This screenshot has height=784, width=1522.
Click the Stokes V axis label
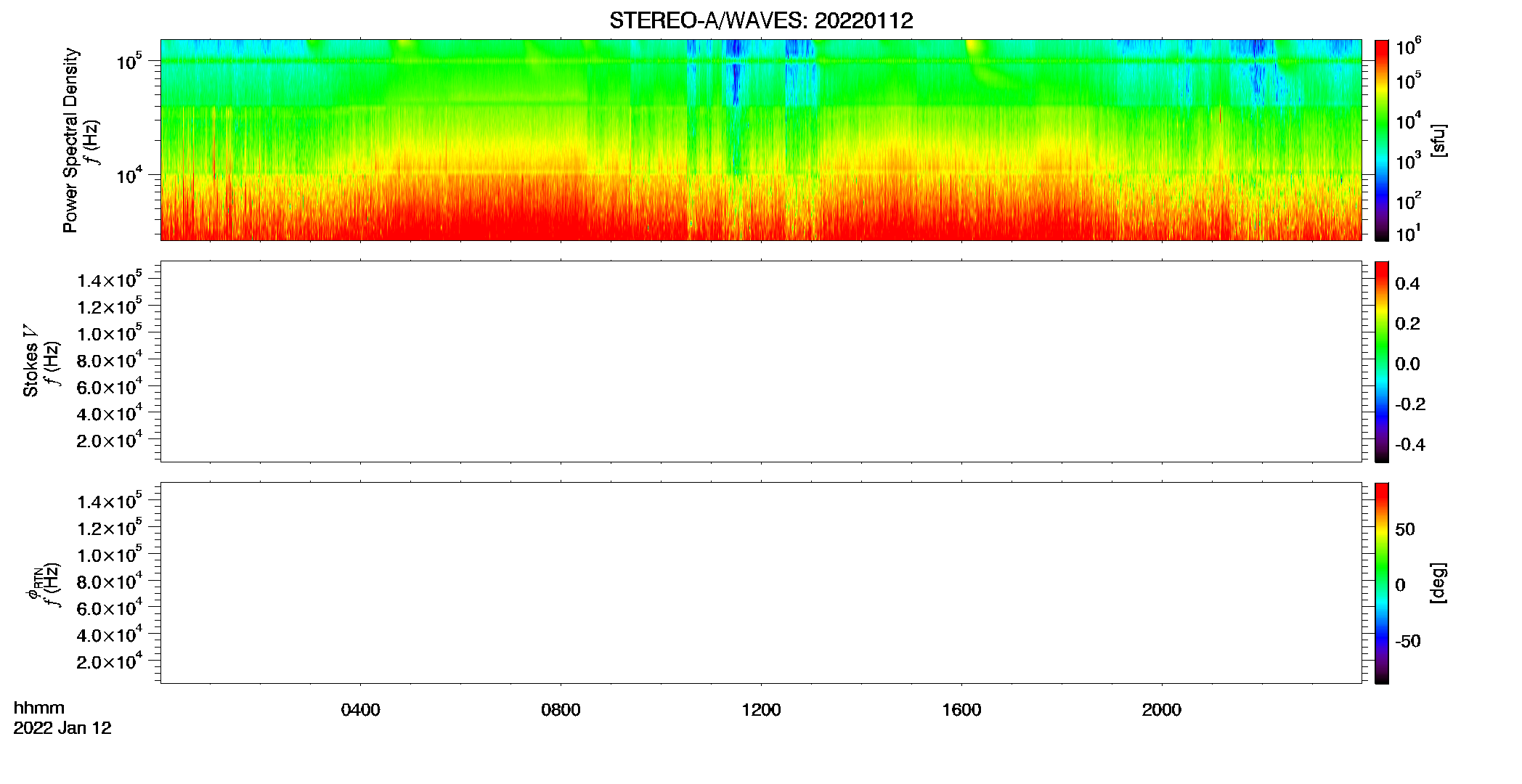pyautogui.click(x=30, y=361)
